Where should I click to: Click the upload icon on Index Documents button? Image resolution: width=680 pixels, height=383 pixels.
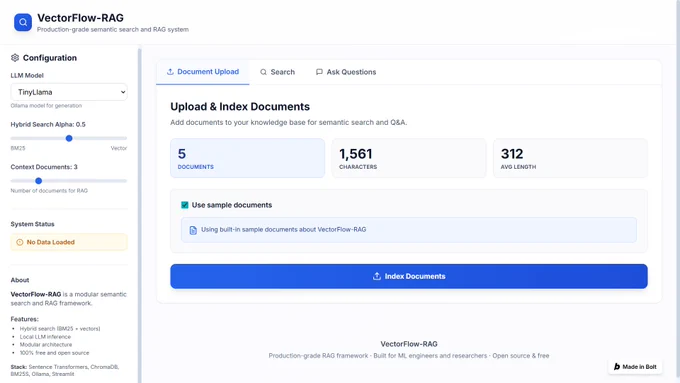click(x=377, y=276)
